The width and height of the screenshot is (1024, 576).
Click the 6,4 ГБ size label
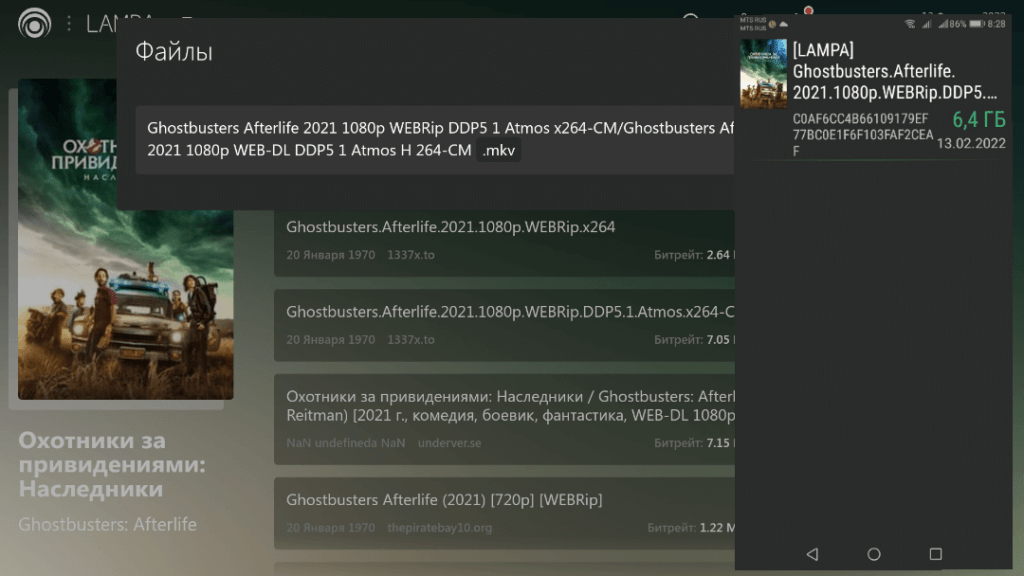(x=978, y=120)
